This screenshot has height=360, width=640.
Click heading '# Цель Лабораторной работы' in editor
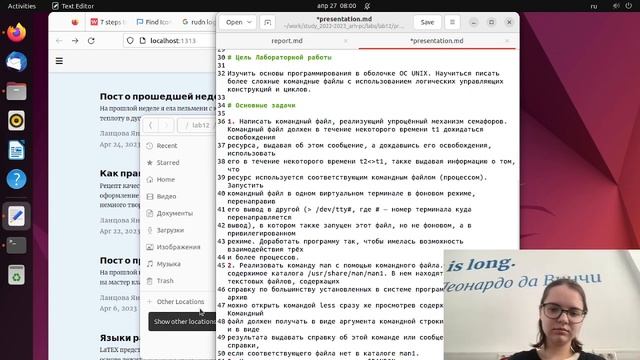point(280,58)
